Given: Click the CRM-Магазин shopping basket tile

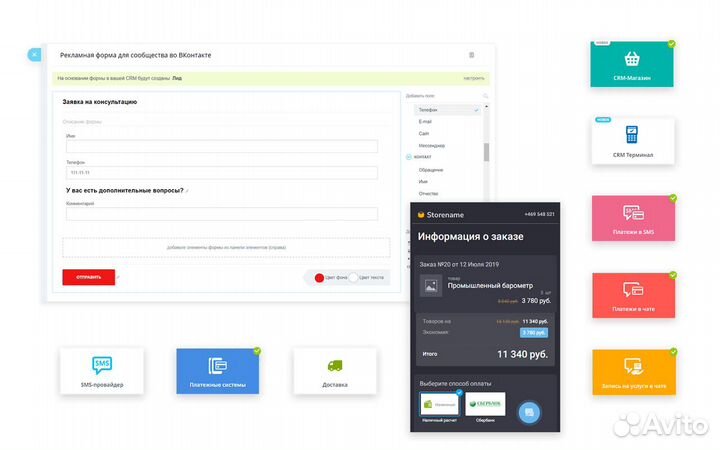Looking at the screenshot, I should tap(632, 65).
